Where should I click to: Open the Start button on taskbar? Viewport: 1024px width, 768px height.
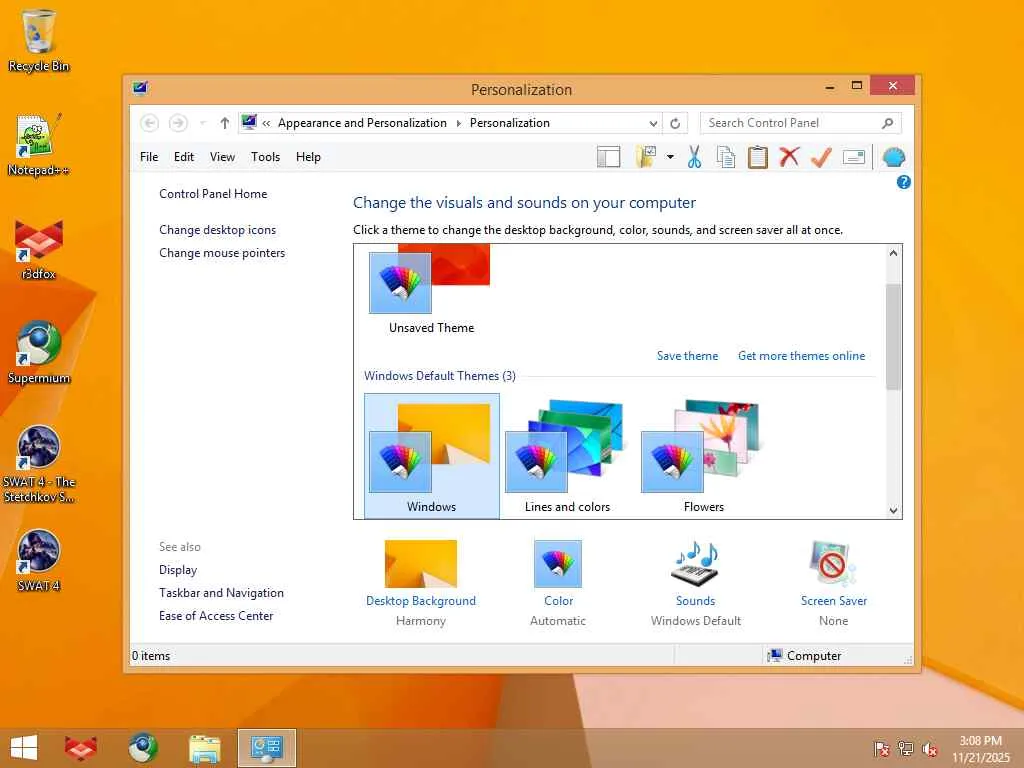[x=24, y=748]
